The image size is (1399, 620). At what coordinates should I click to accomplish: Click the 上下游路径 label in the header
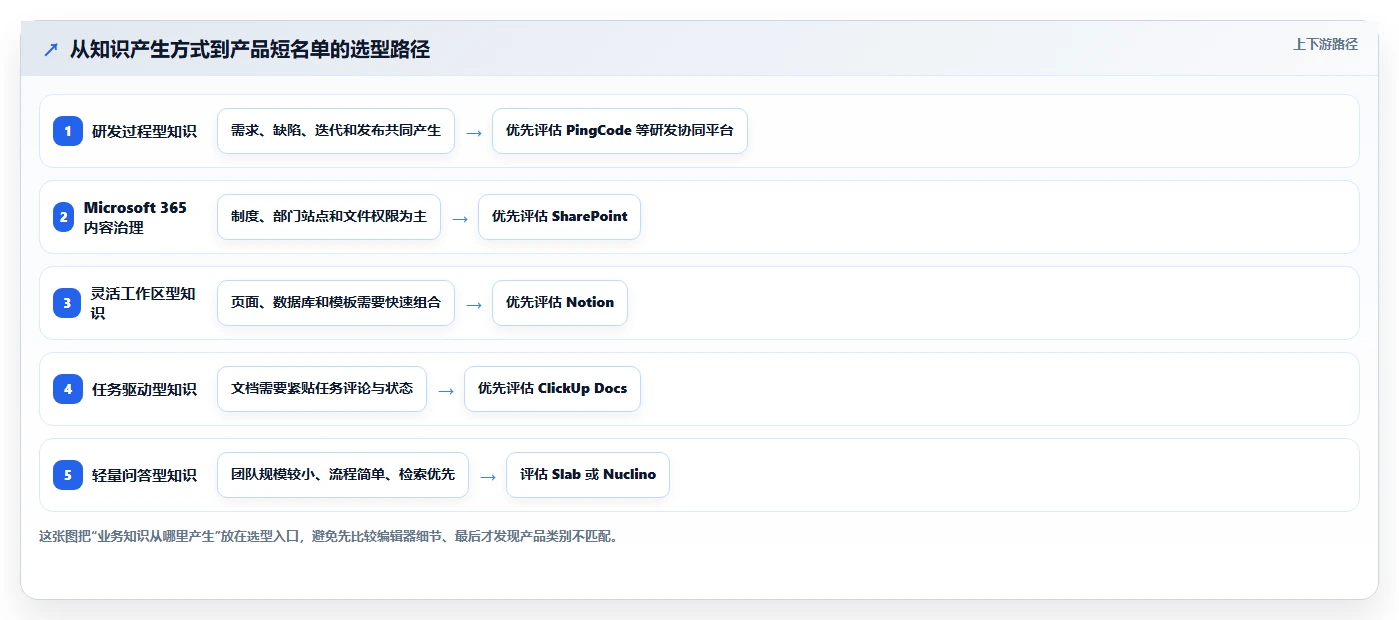1325,44
